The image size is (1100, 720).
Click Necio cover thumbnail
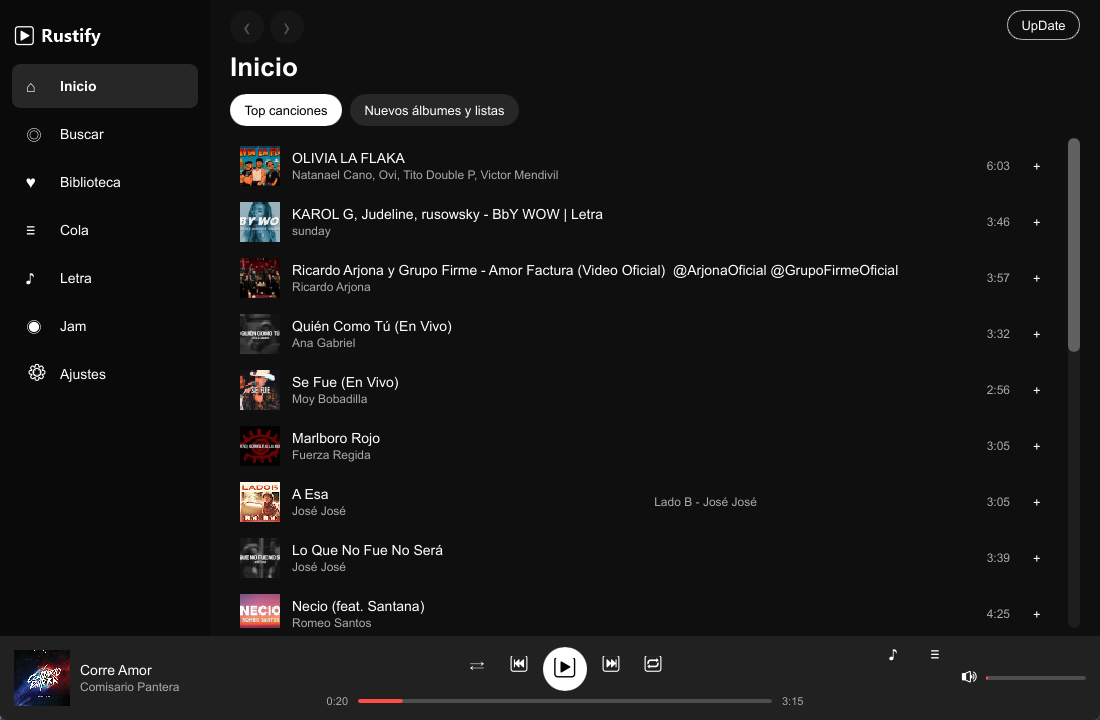260,611
